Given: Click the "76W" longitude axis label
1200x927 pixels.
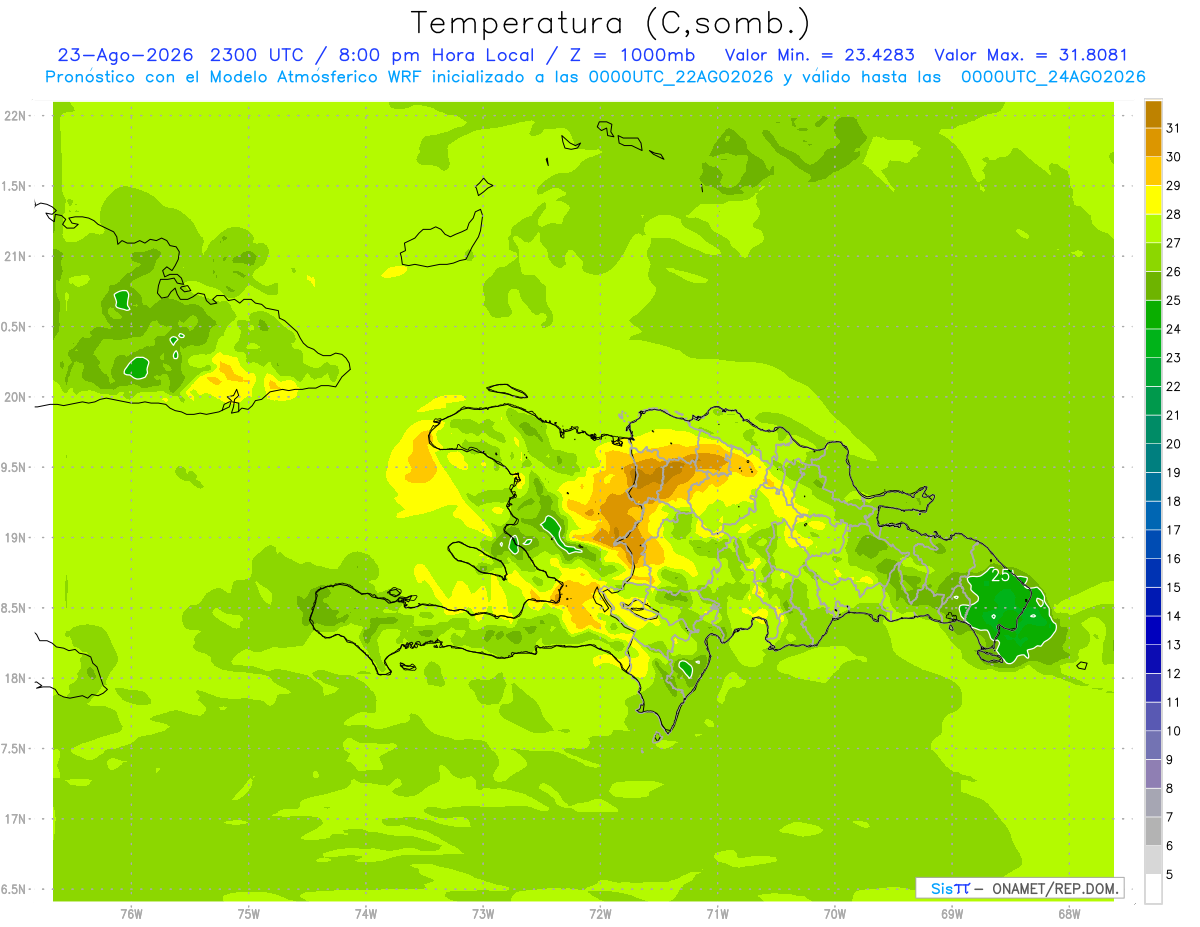Looking at the screenshot, I should 131,913.
